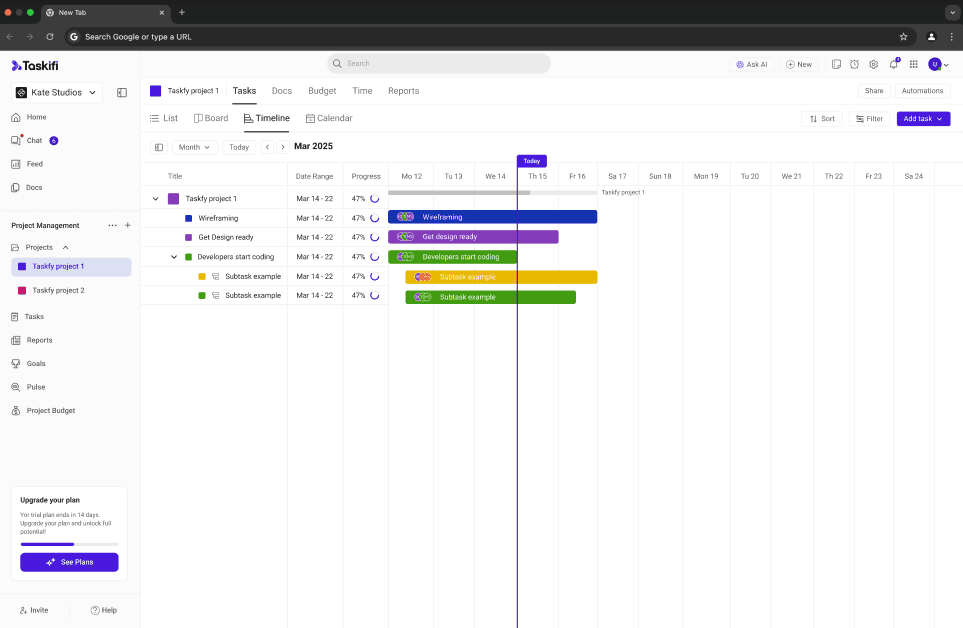Open Project Management more options dots
963x628 pixels.
tap(112, 225)
